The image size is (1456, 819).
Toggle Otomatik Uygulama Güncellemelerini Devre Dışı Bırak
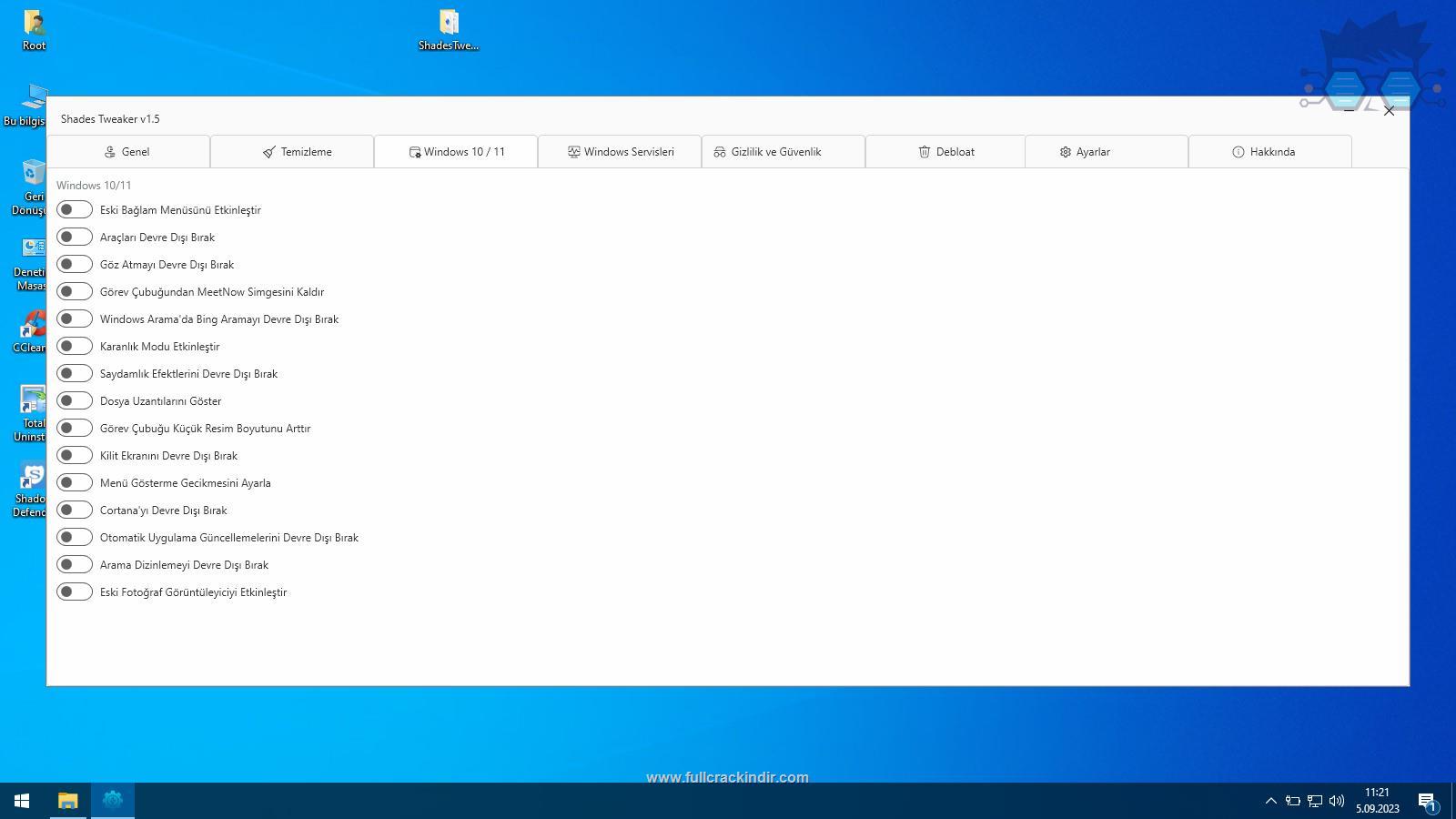[75, 538]
